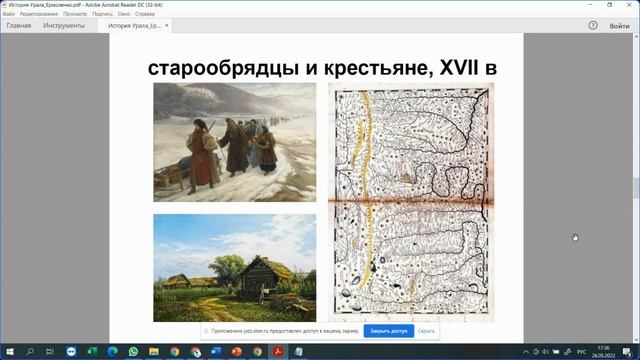Open Task View on taskbar

coord(50,351)
